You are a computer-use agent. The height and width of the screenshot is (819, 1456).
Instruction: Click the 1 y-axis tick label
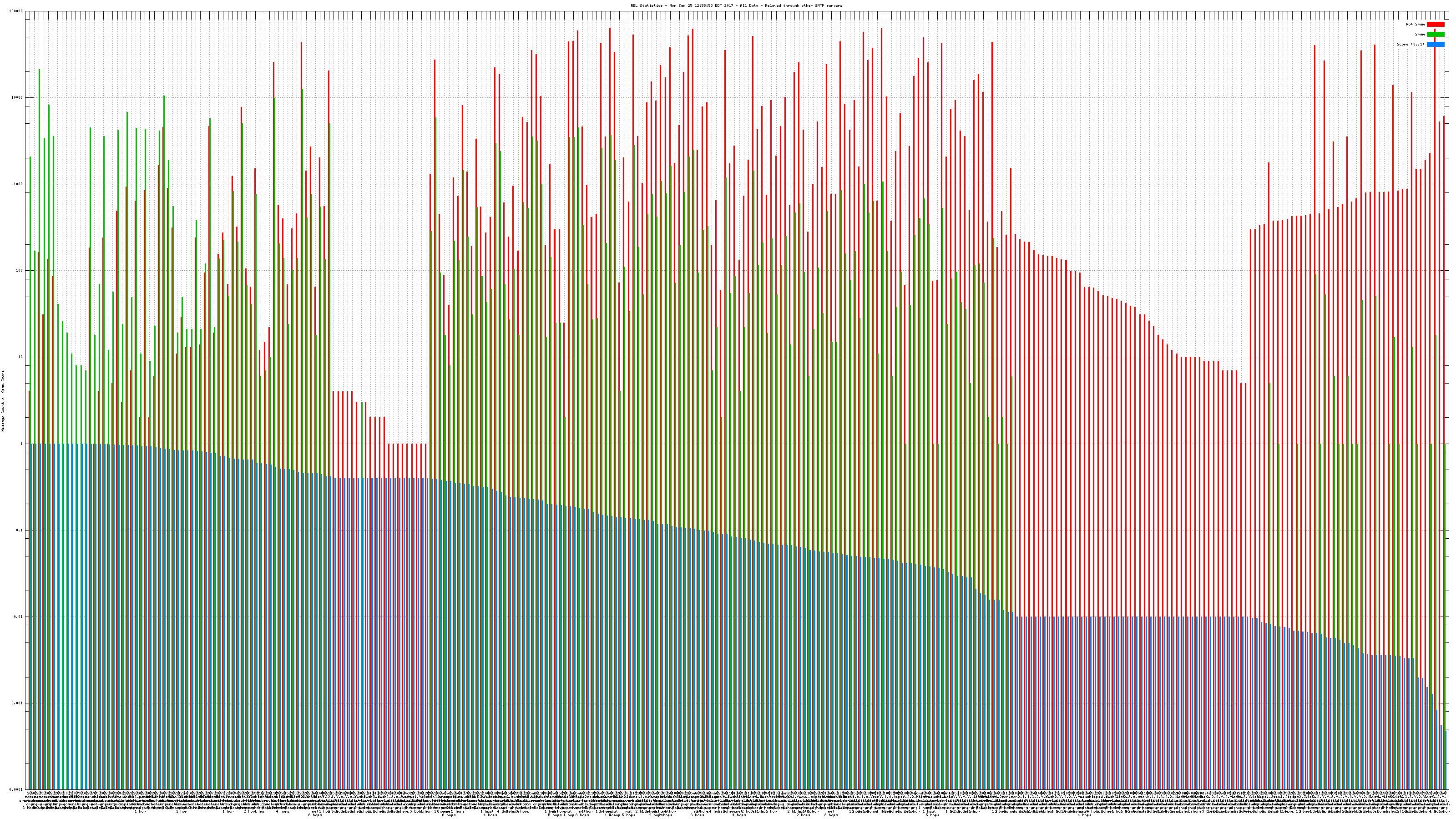pyautogui.click(x=22, y=444)
